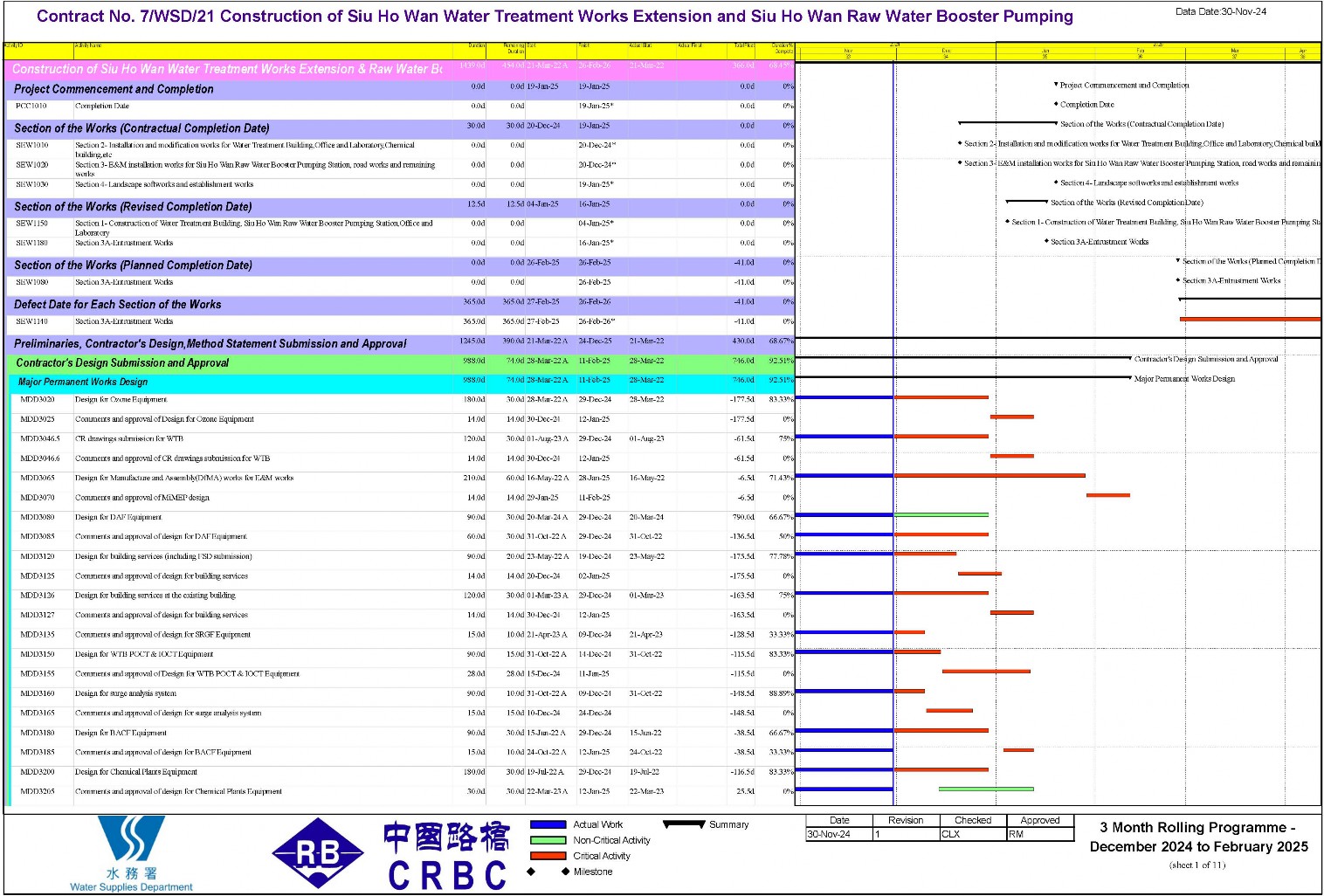1324x896 pixels.
Task: Click activity ID SEW1180
Action: [x=32, y=243]
